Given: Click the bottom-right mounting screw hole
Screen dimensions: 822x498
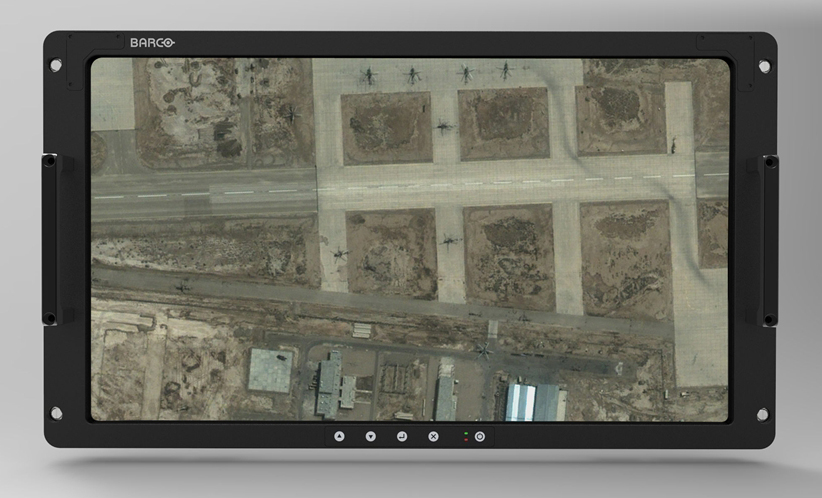Looking at the screenshot, I should pos(765,412).
